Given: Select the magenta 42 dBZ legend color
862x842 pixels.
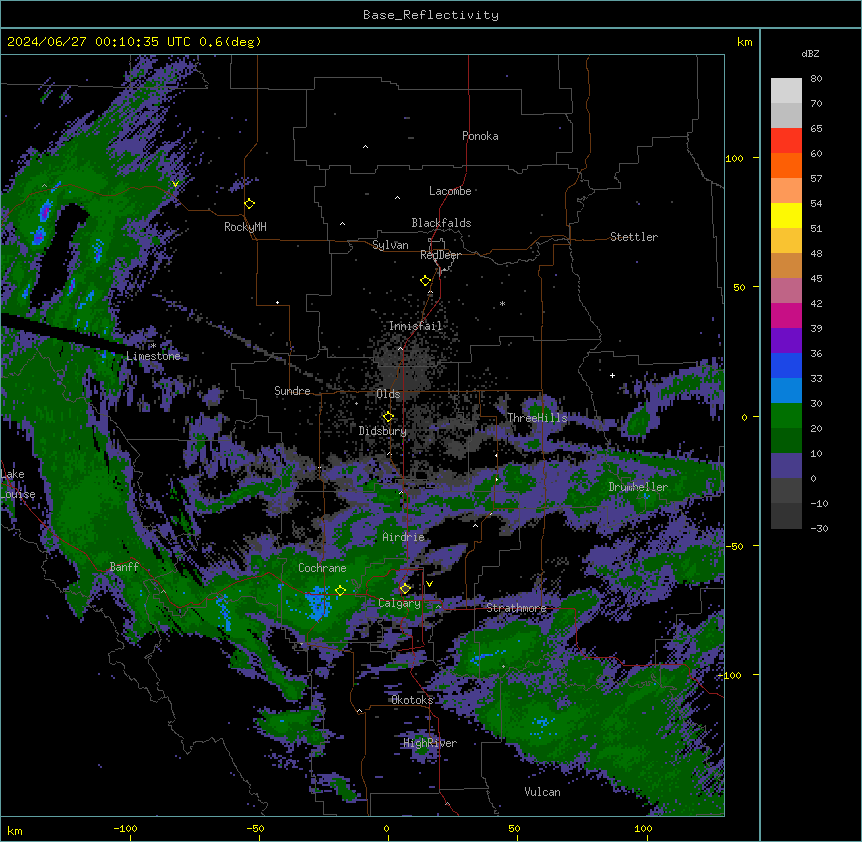Looking at the screenshot, I should (786, 315).
